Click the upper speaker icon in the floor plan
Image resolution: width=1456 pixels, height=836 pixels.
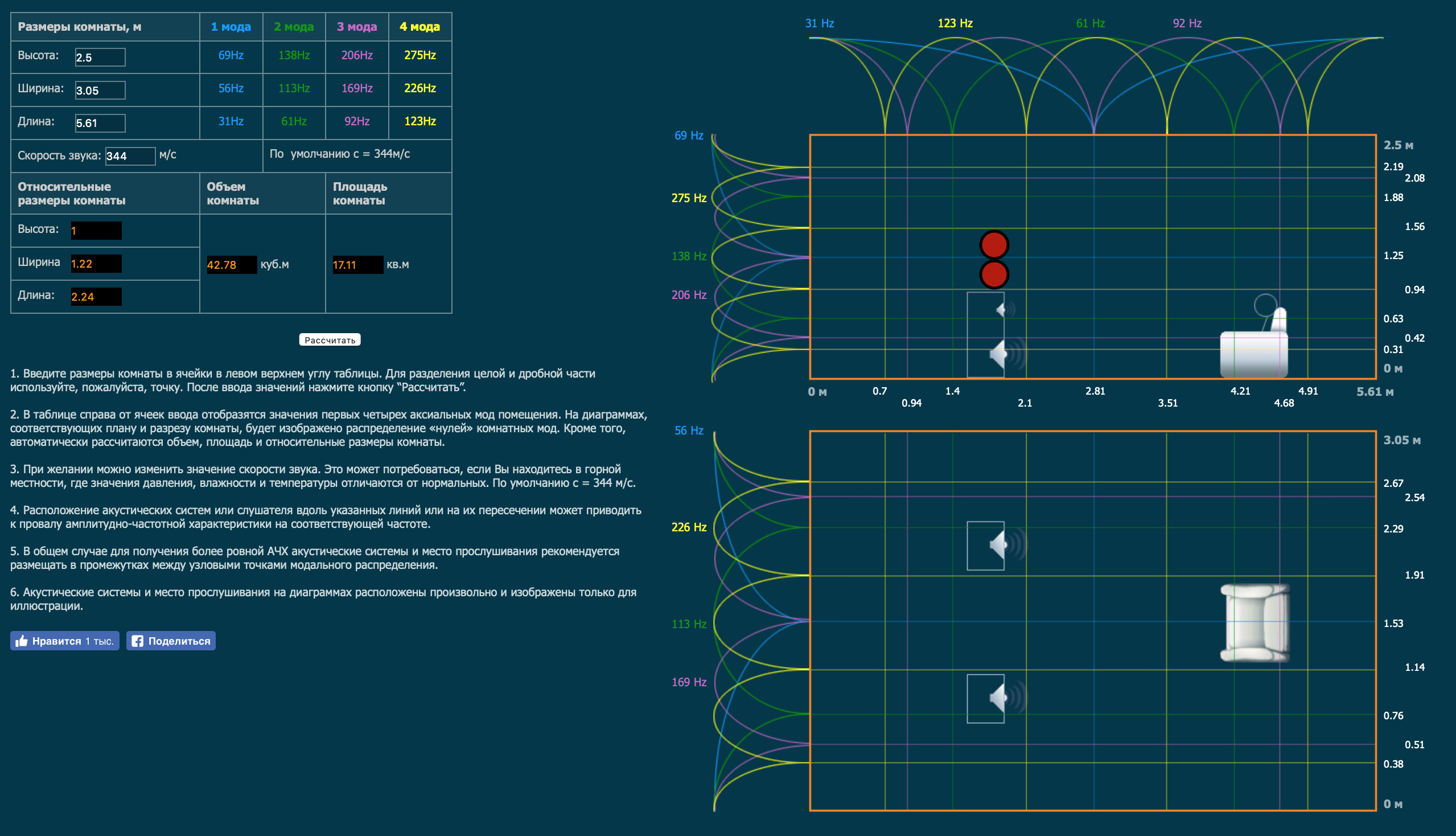pos(998,545)
